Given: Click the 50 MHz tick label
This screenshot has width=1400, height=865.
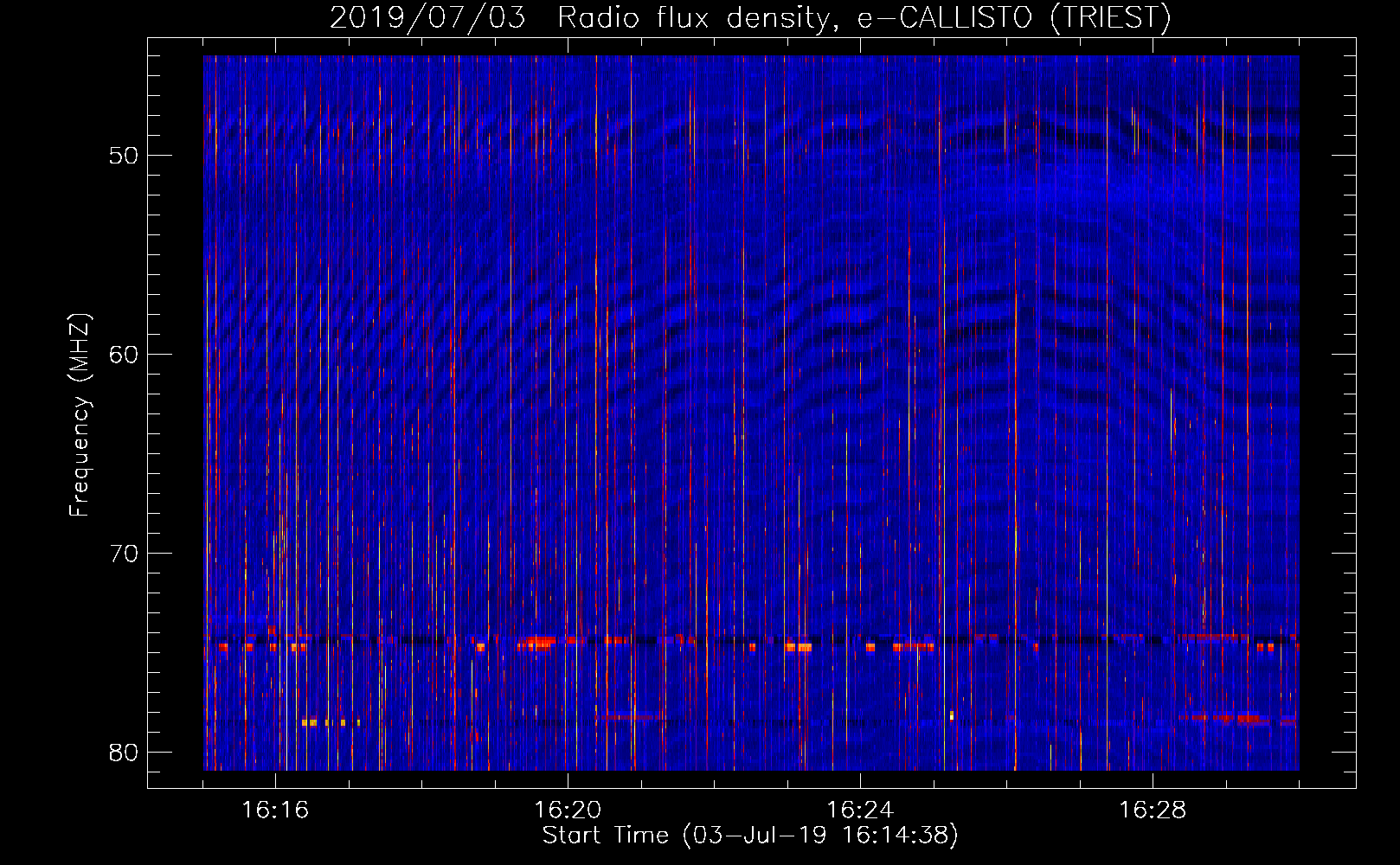Looking at the screenshot, I should pyautogui.click(x=124, y=156).
